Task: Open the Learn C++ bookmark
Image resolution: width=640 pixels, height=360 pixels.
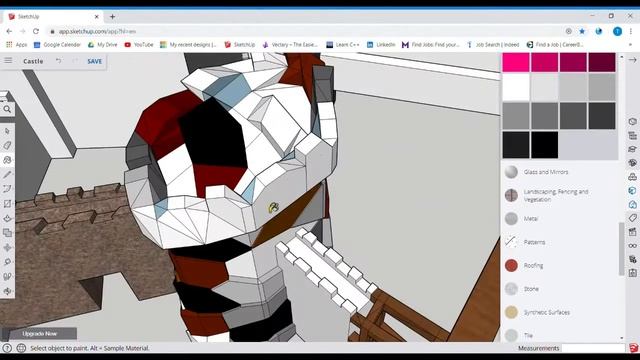Action: pos(343,45)
